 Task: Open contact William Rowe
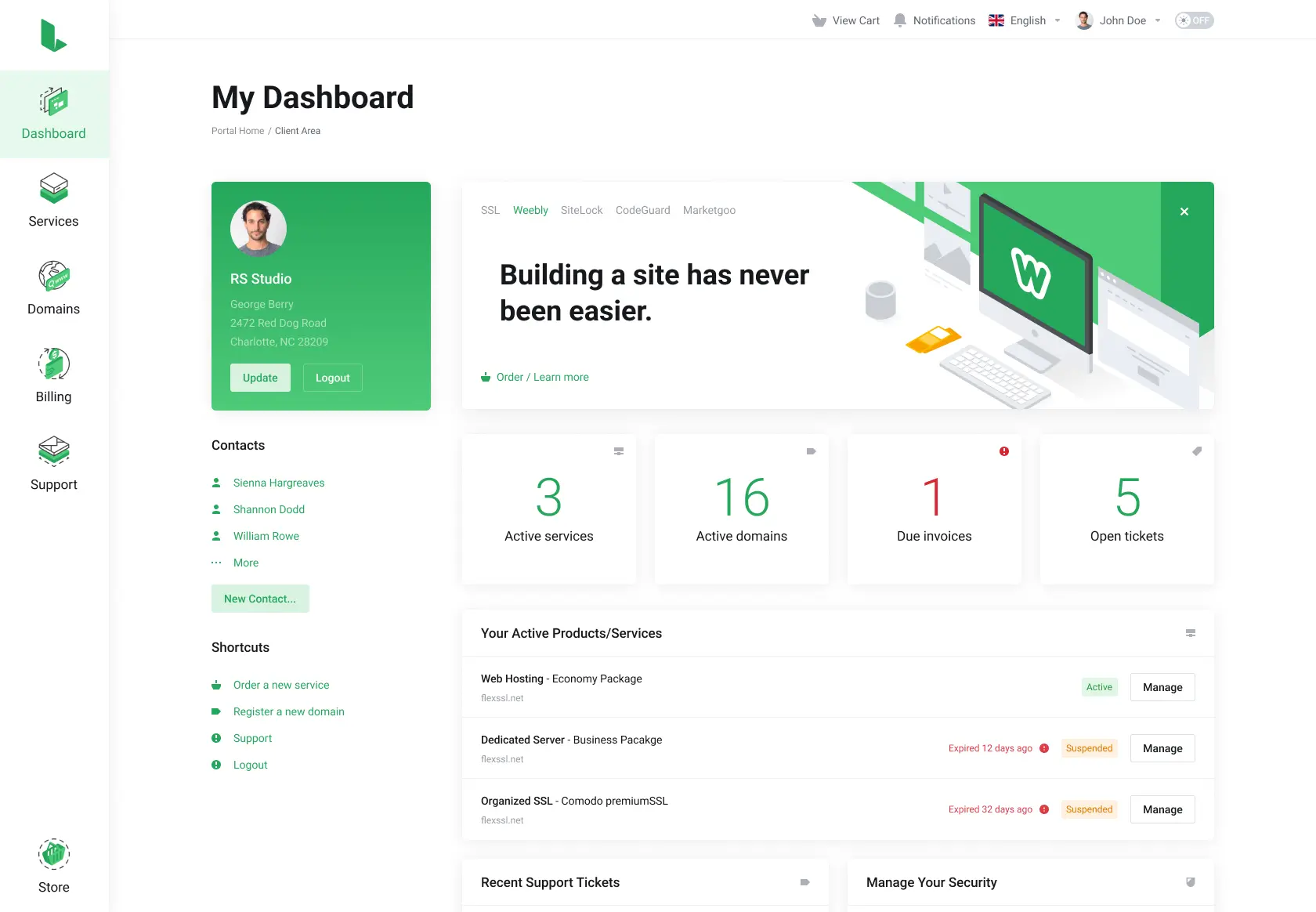tap(266, 536)
